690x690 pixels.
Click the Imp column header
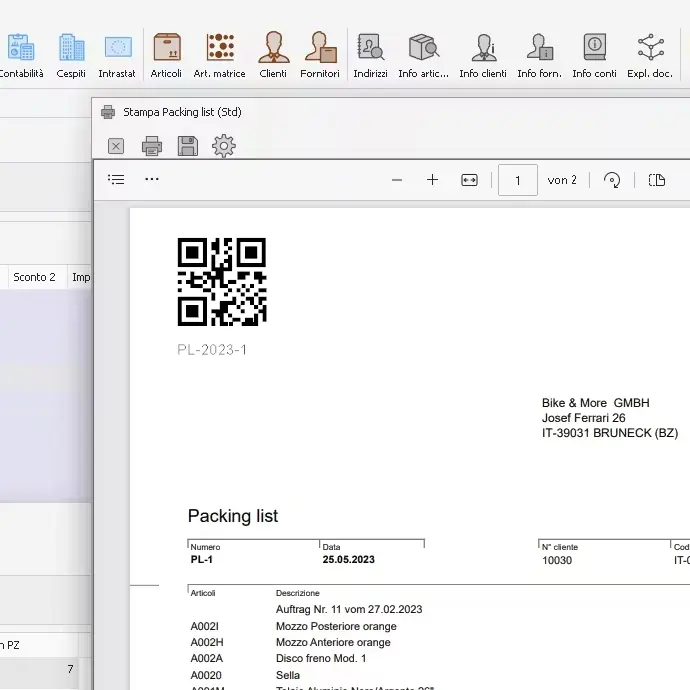pyautogui.click(x=81, y=277)
